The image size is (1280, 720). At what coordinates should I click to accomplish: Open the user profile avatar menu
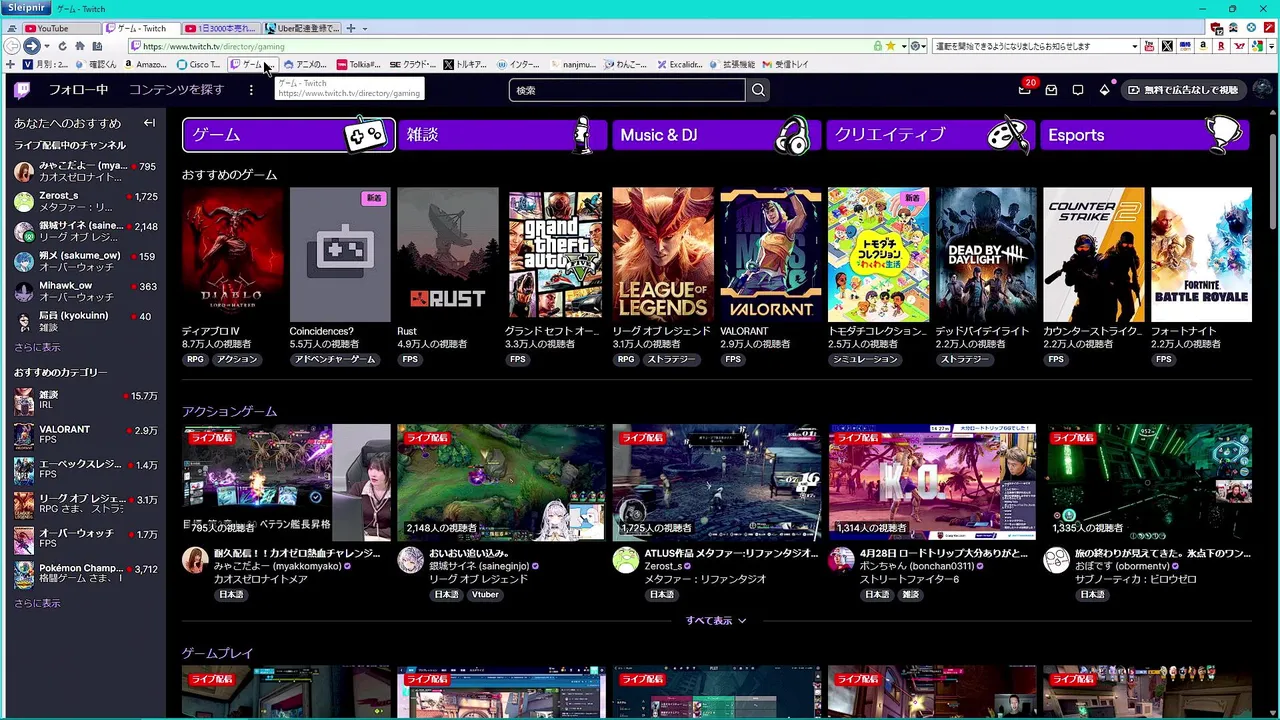[1262, 90]
